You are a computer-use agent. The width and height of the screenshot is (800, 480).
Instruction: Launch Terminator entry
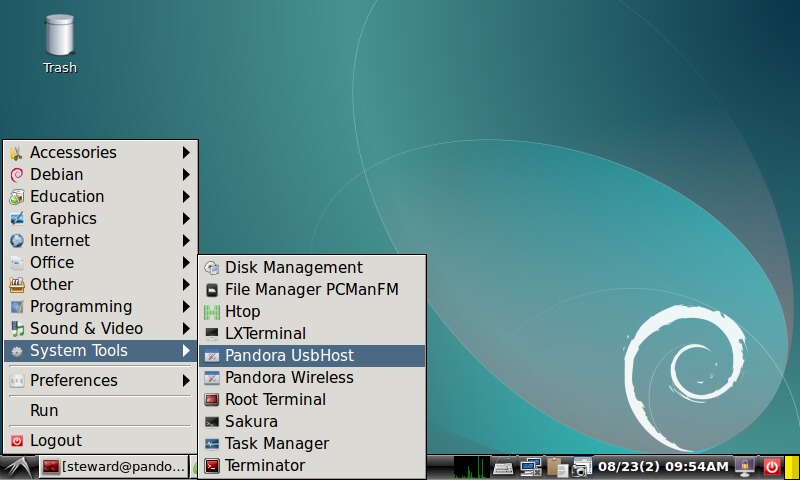(312, 466)
